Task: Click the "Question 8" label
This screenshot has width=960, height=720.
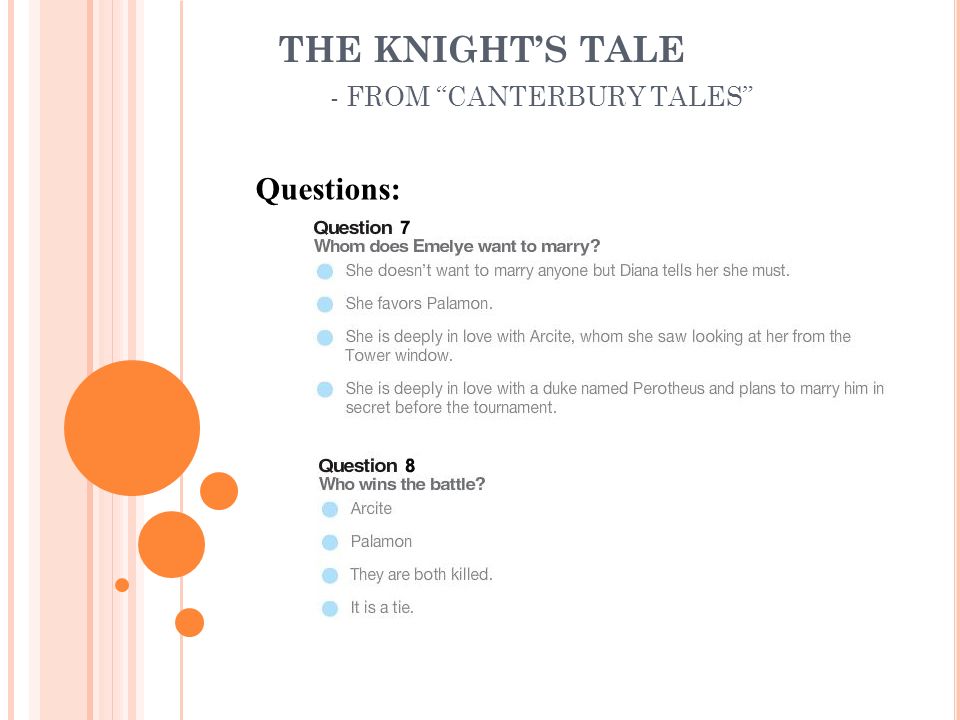Action: point(367,465)
